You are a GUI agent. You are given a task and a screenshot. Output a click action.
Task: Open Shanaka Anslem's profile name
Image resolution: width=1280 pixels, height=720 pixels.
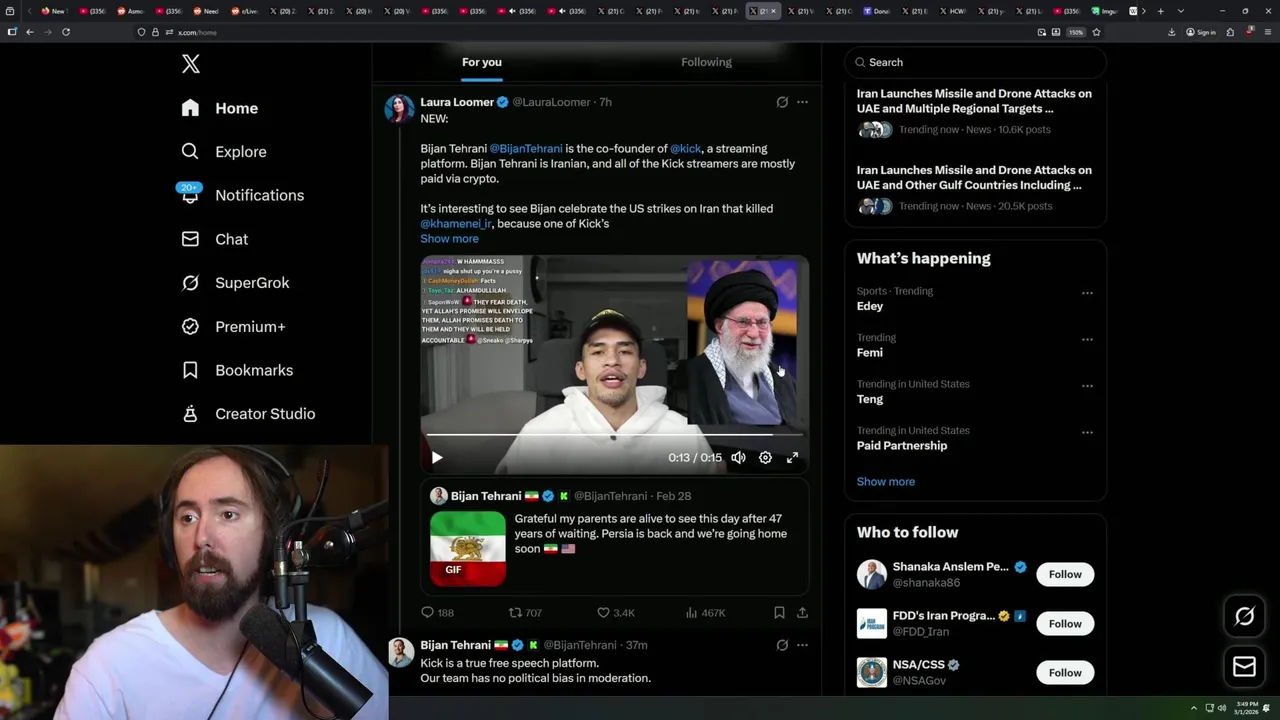click(950, 566)
